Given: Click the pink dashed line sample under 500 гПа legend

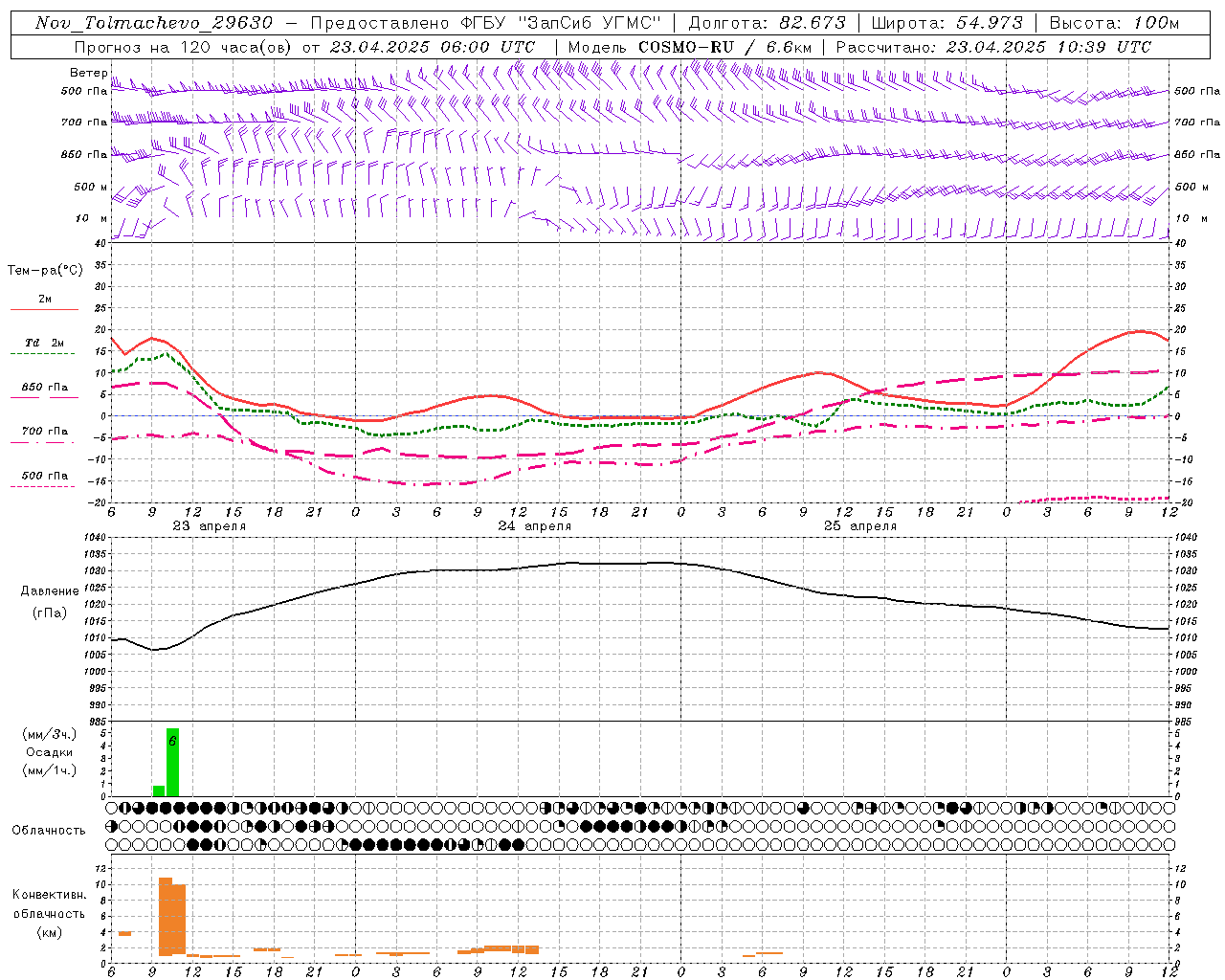Looking at the screenshot, I should (43, 486).
